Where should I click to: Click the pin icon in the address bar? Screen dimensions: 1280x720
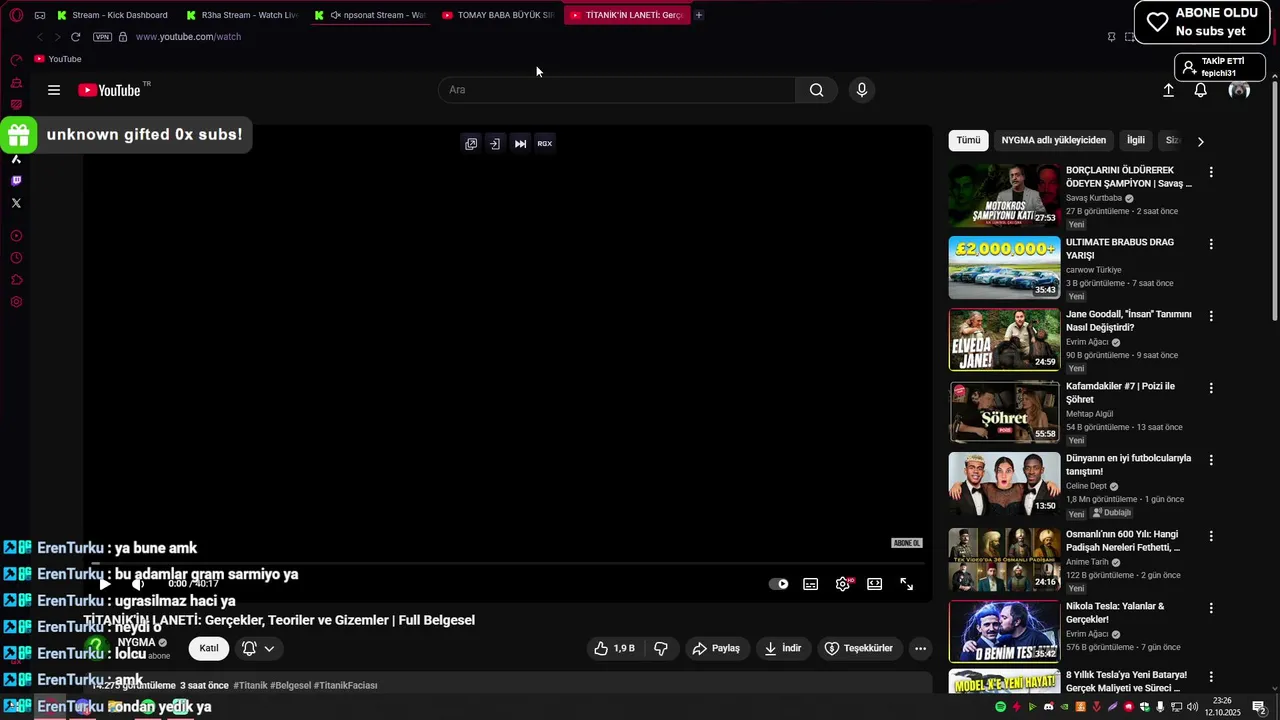click(1111, 37)
